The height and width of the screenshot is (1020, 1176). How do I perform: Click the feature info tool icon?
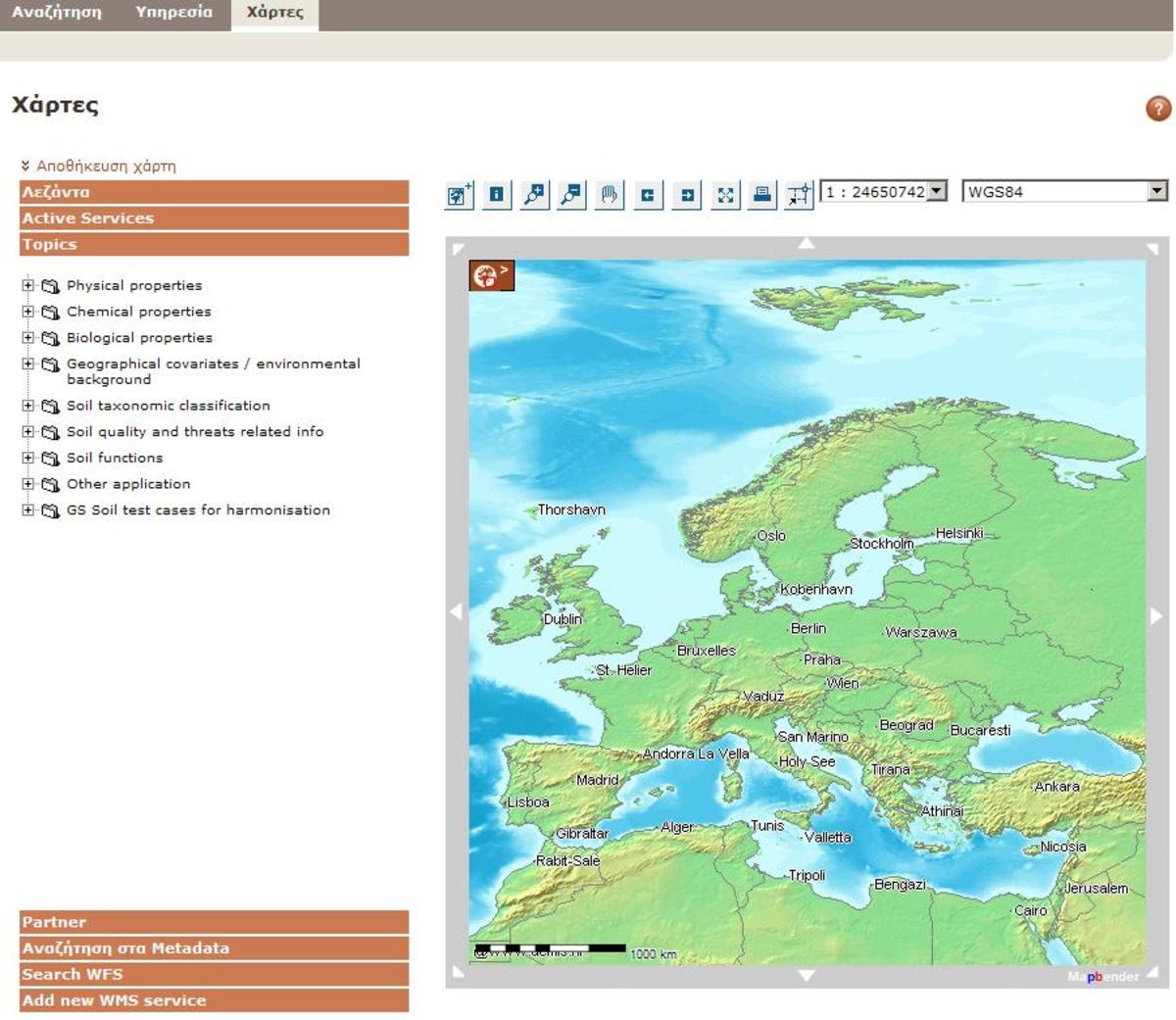(x=497, y=195)
